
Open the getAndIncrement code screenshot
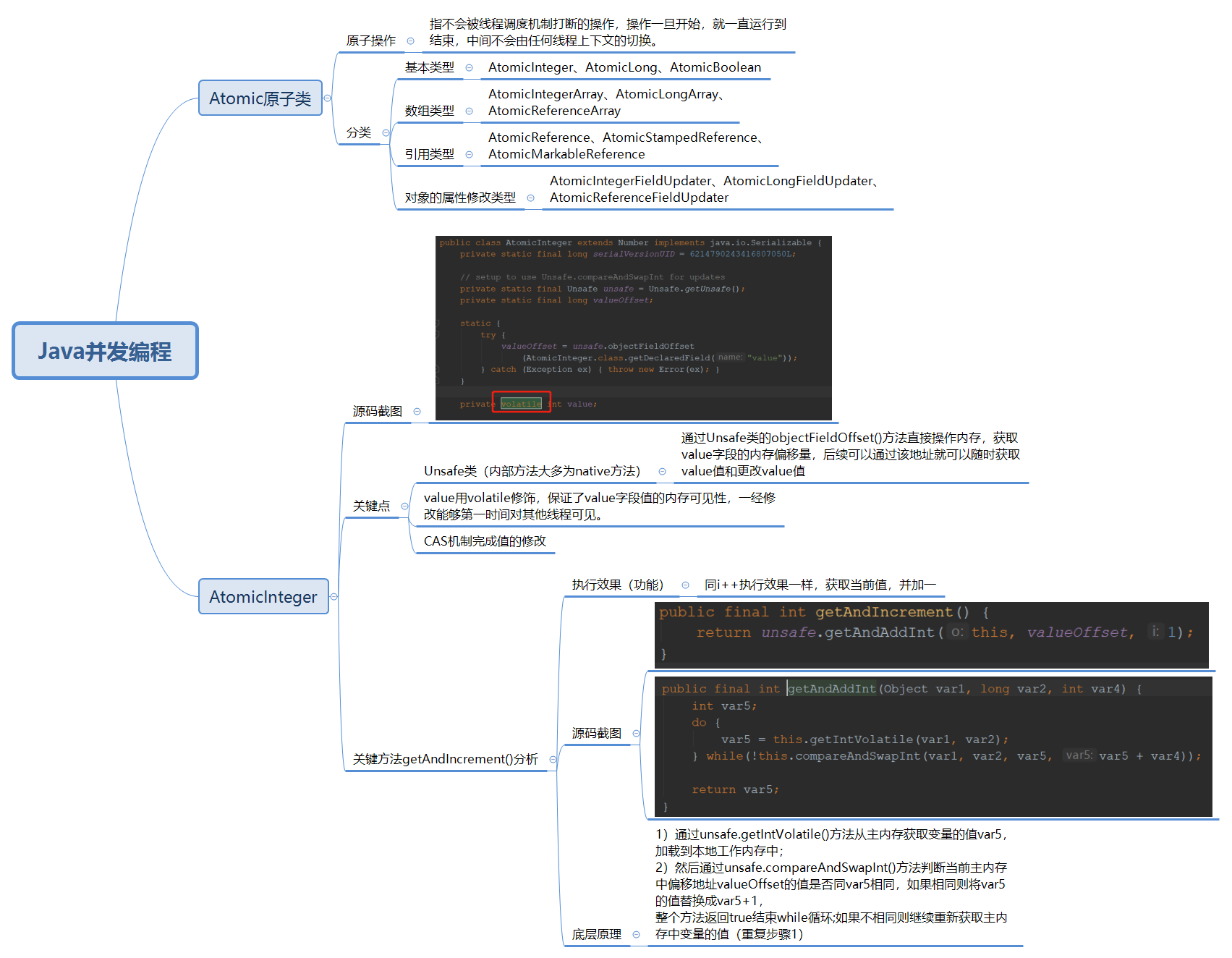(x=932, y=635)
